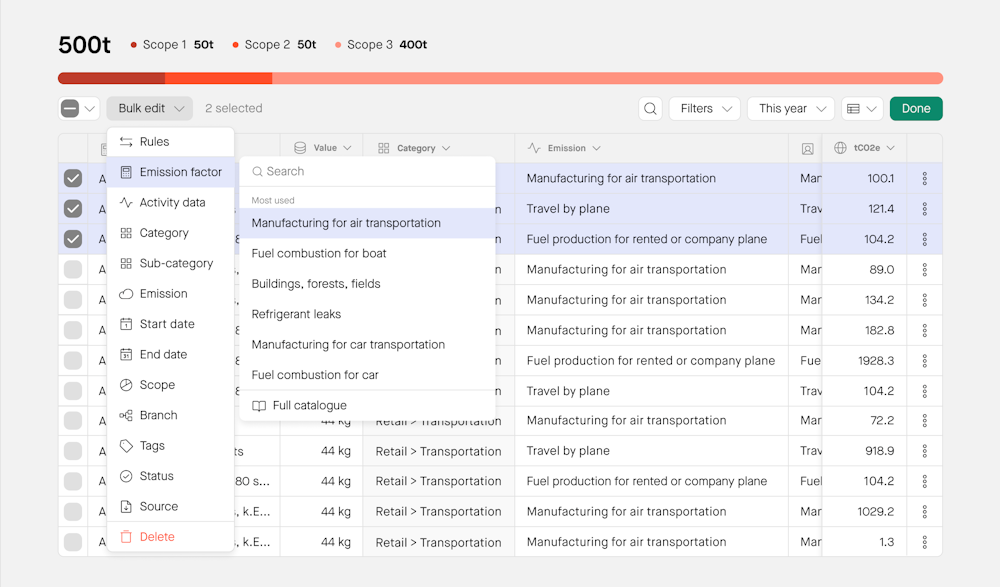This screenshot has width=1000, height=587.
Task: Click the Value column database icon
Action: tap(299, 148)
